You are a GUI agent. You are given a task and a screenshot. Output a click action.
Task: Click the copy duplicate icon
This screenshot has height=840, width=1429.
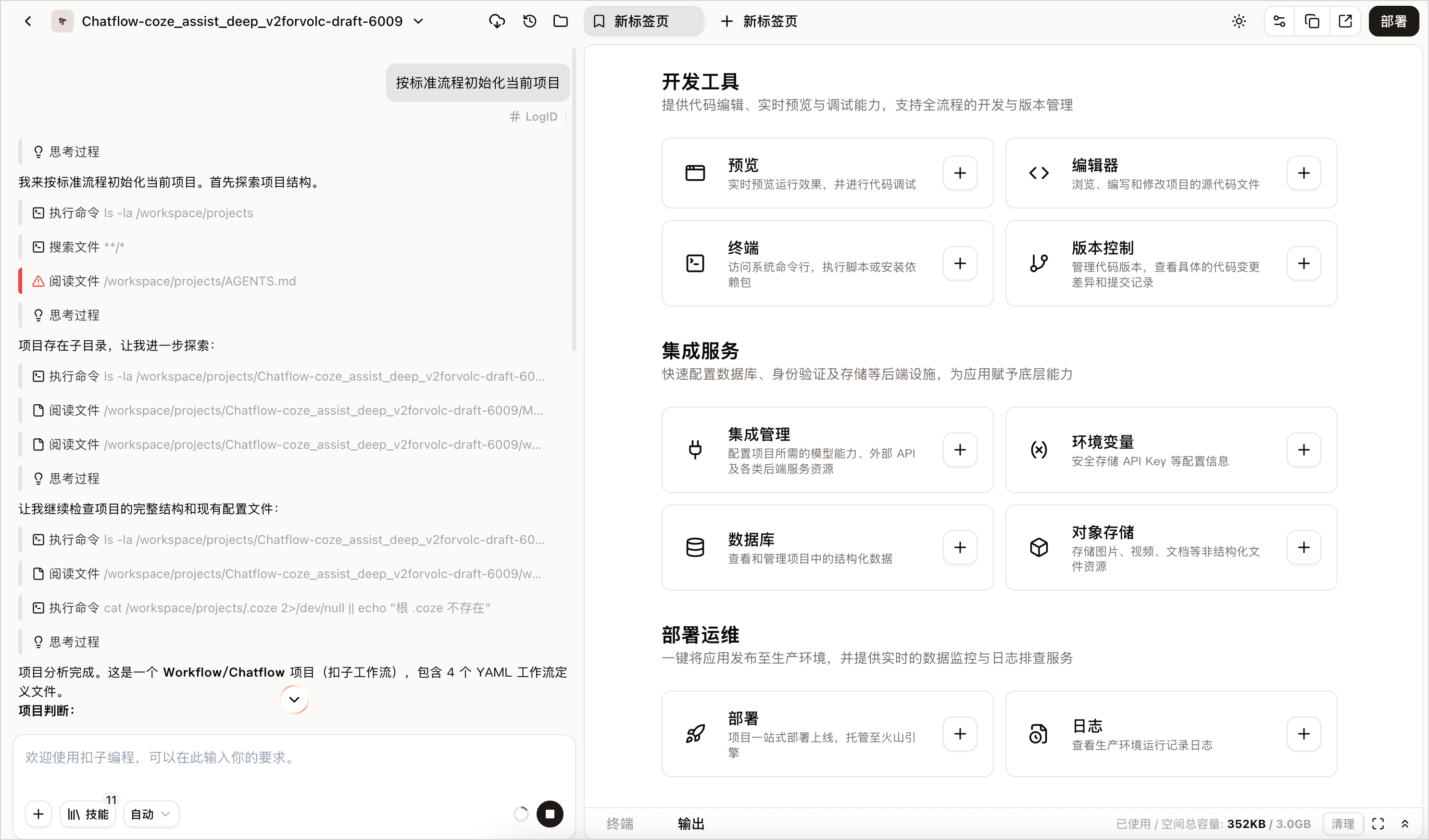click(1312, 22)
